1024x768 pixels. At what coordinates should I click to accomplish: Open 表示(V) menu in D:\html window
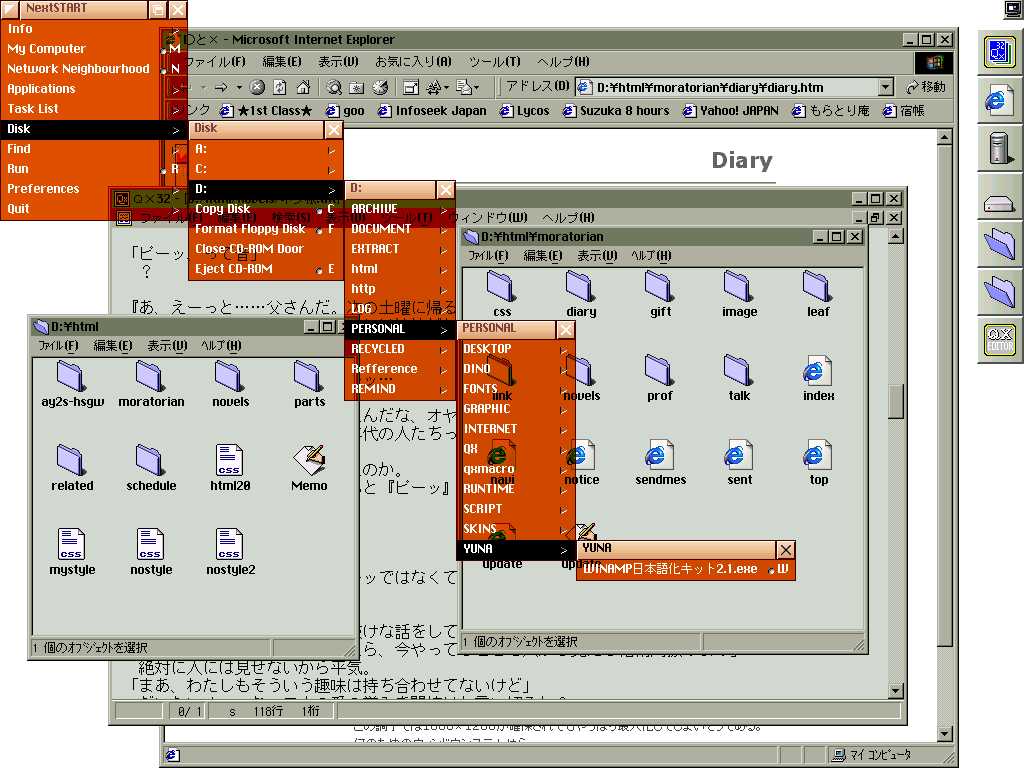[x=167, y=345]
